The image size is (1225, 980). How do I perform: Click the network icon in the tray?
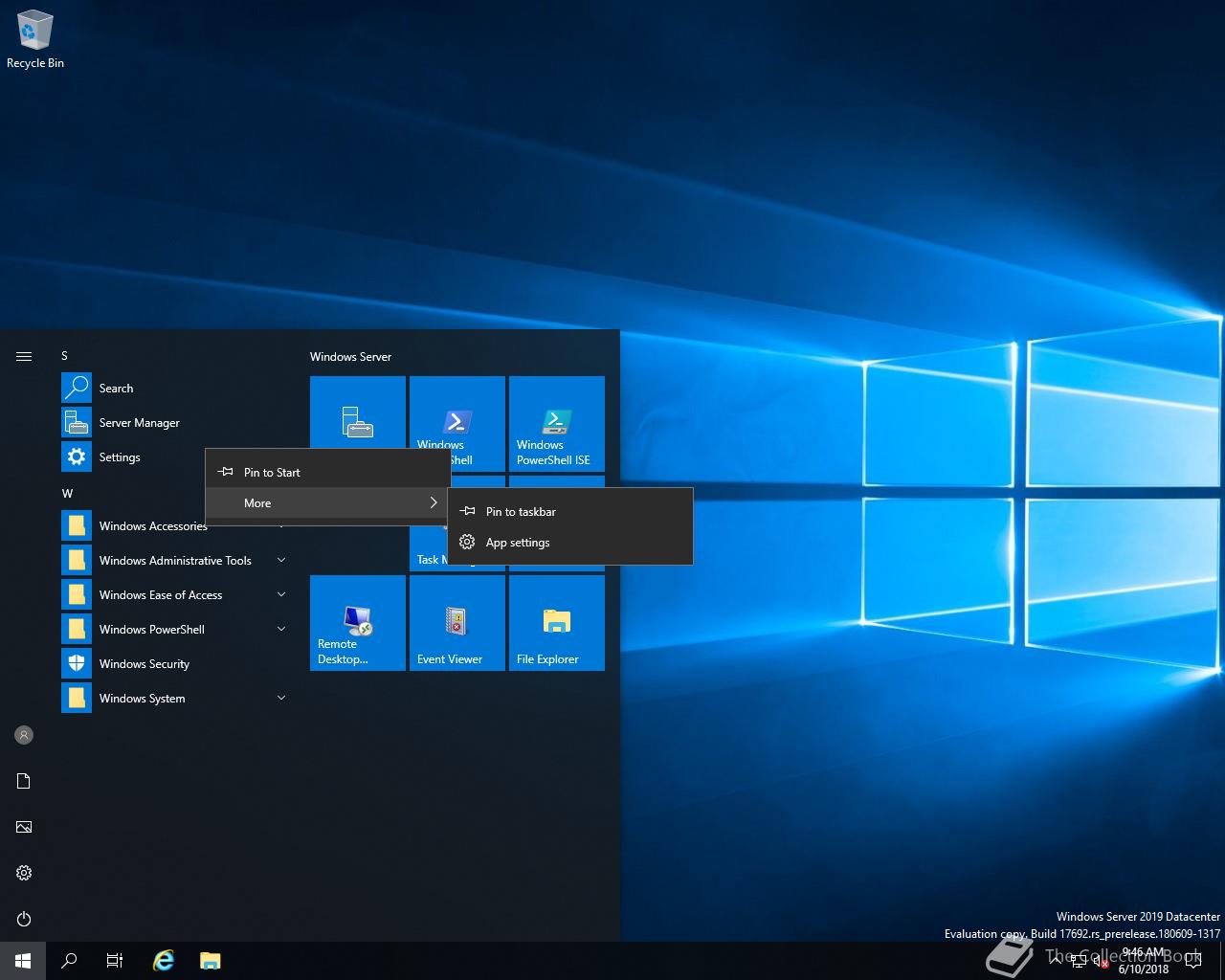pyautogui.click(x=1079, y=962)
